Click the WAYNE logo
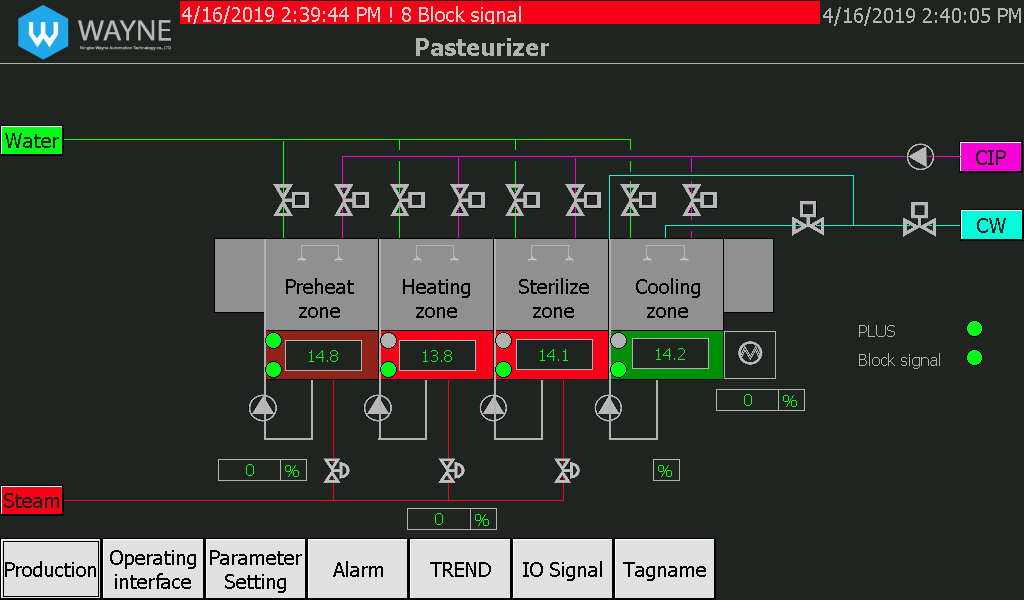The image size is (1024, 600). pos(95,32)
